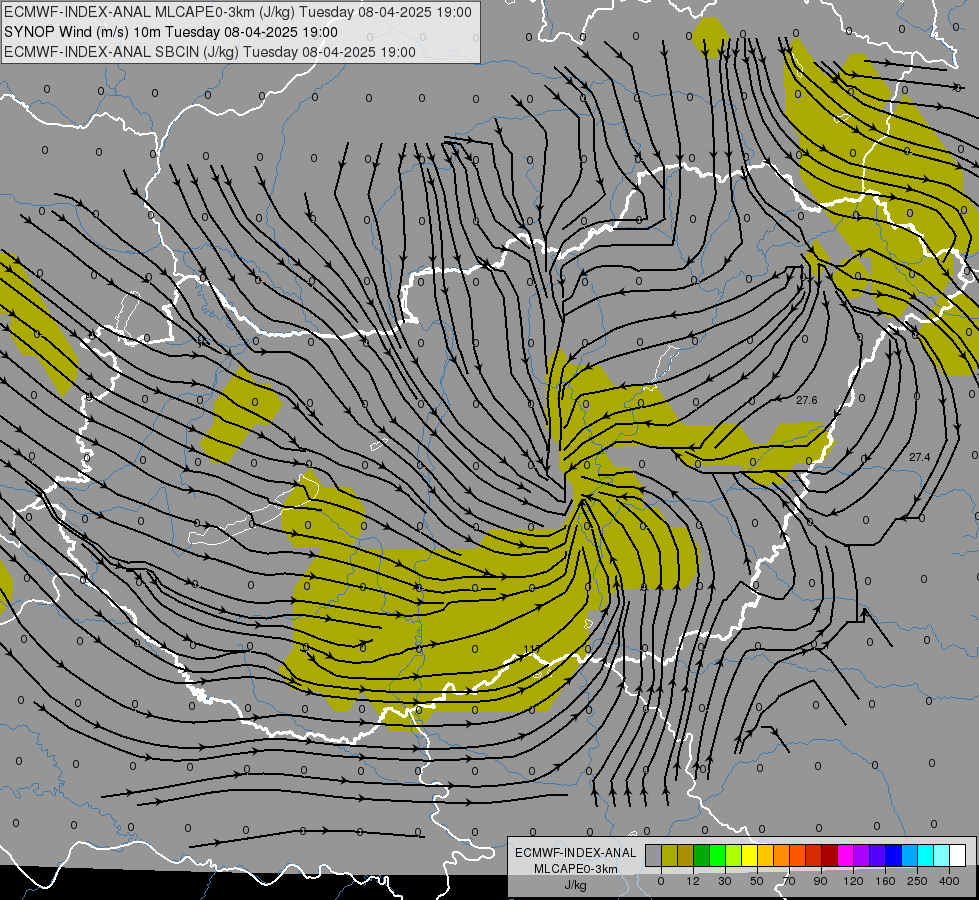Click the red-orange legend swatch after 70
This screenshot has height=900, width=979.
[798, 855]
